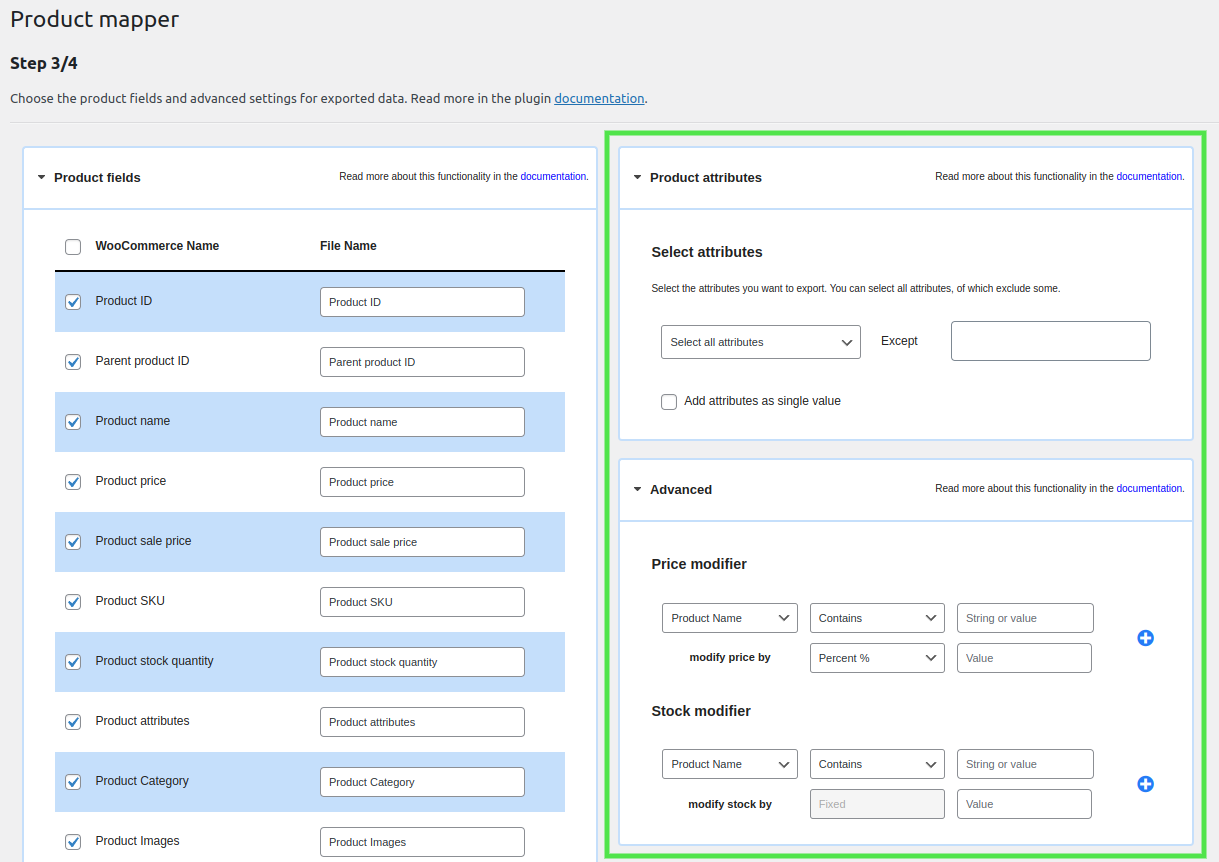Open Stock modifier Contains dropdown
The height and width of the screenshot is (862, 1219).
(876, 764)
